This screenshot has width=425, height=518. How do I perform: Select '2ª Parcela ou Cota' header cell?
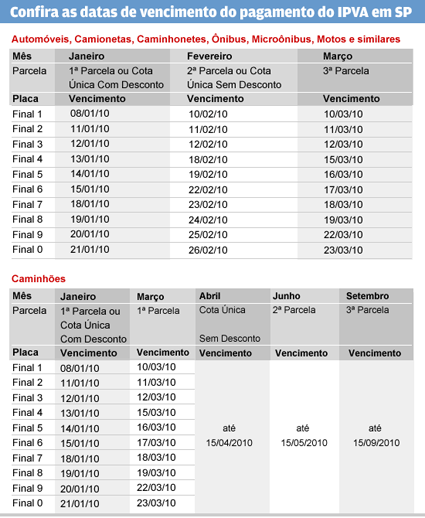229,71
